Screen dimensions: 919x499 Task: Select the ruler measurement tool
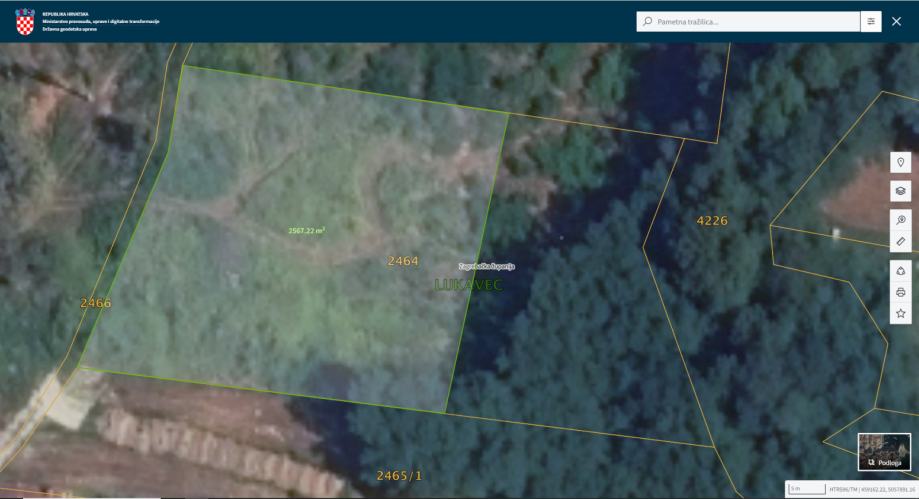(900, 241)
